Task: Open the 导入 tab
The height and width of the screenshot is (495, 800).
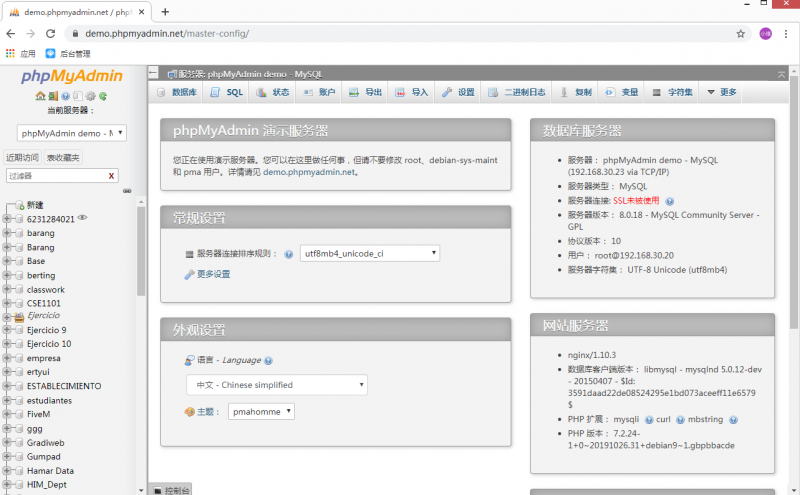Action: (x=412, y=92)
